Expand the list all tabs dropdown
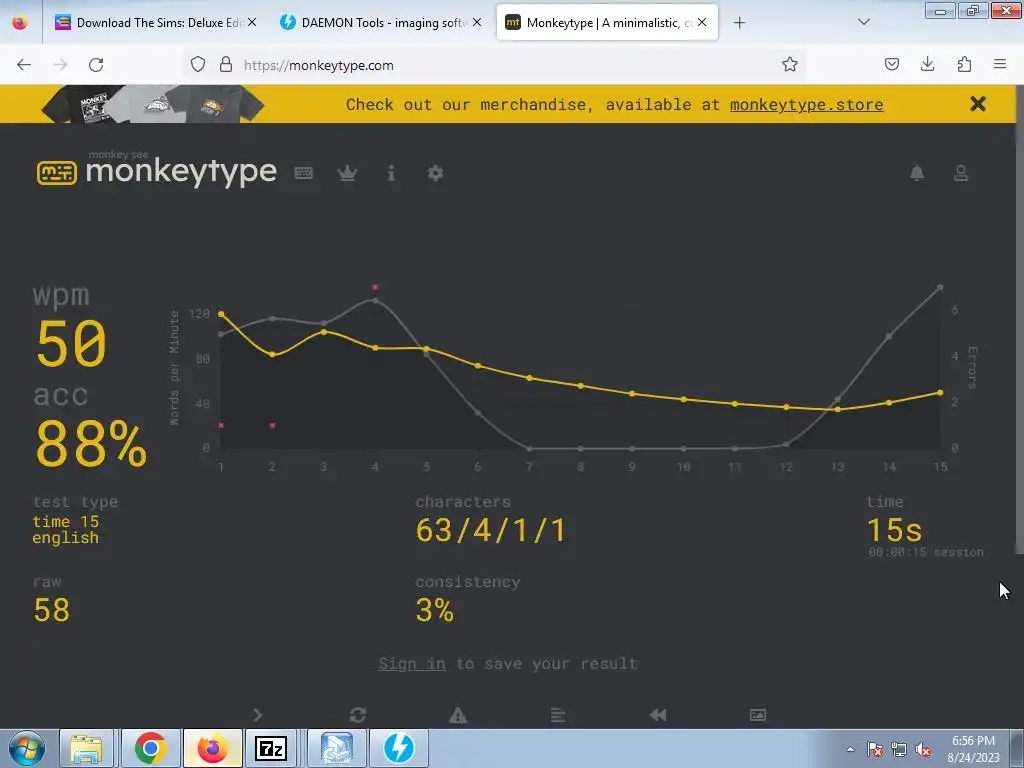 coord(863,22)
